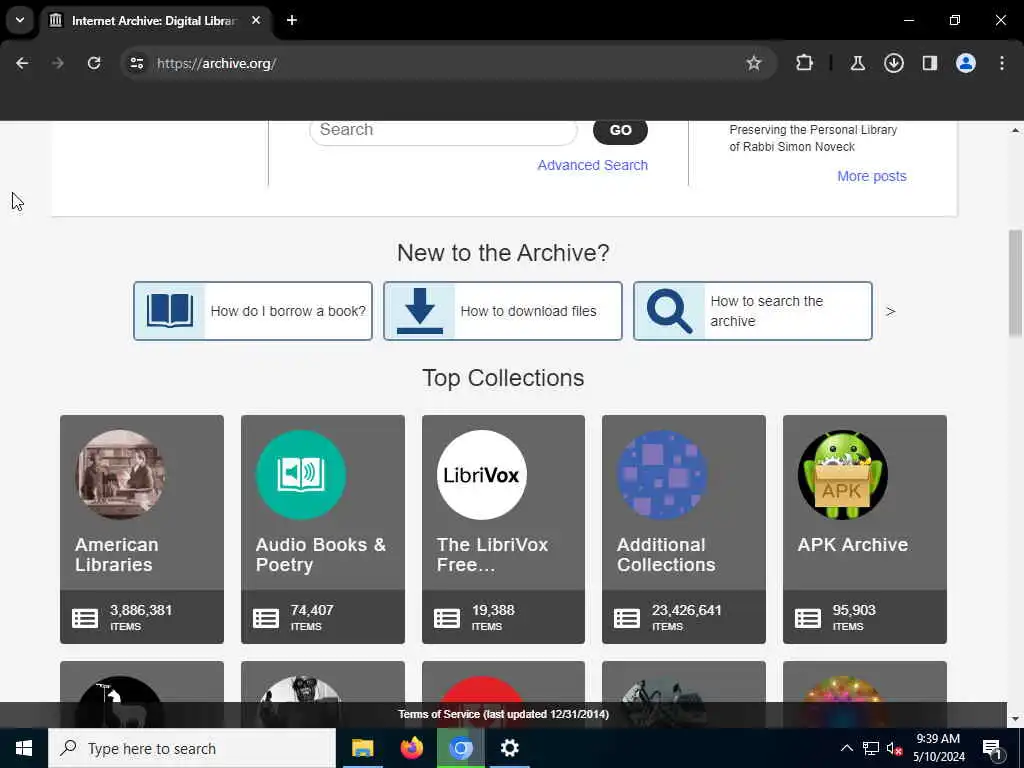Open How to search the archive card

tap(753, 311)
